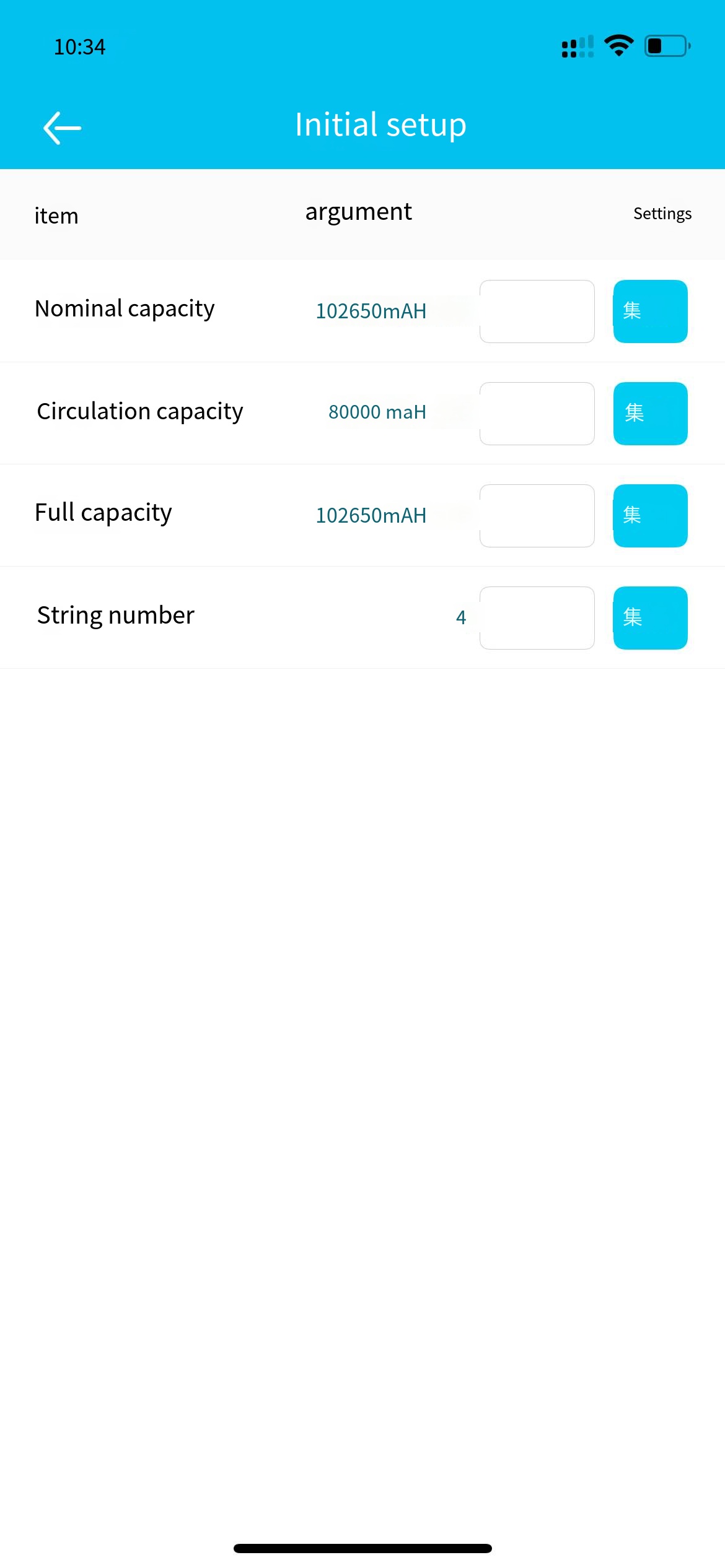Click the Circulation capacity set button
The width and height of the screenshot is (725, 1568).
pos(650,414)
